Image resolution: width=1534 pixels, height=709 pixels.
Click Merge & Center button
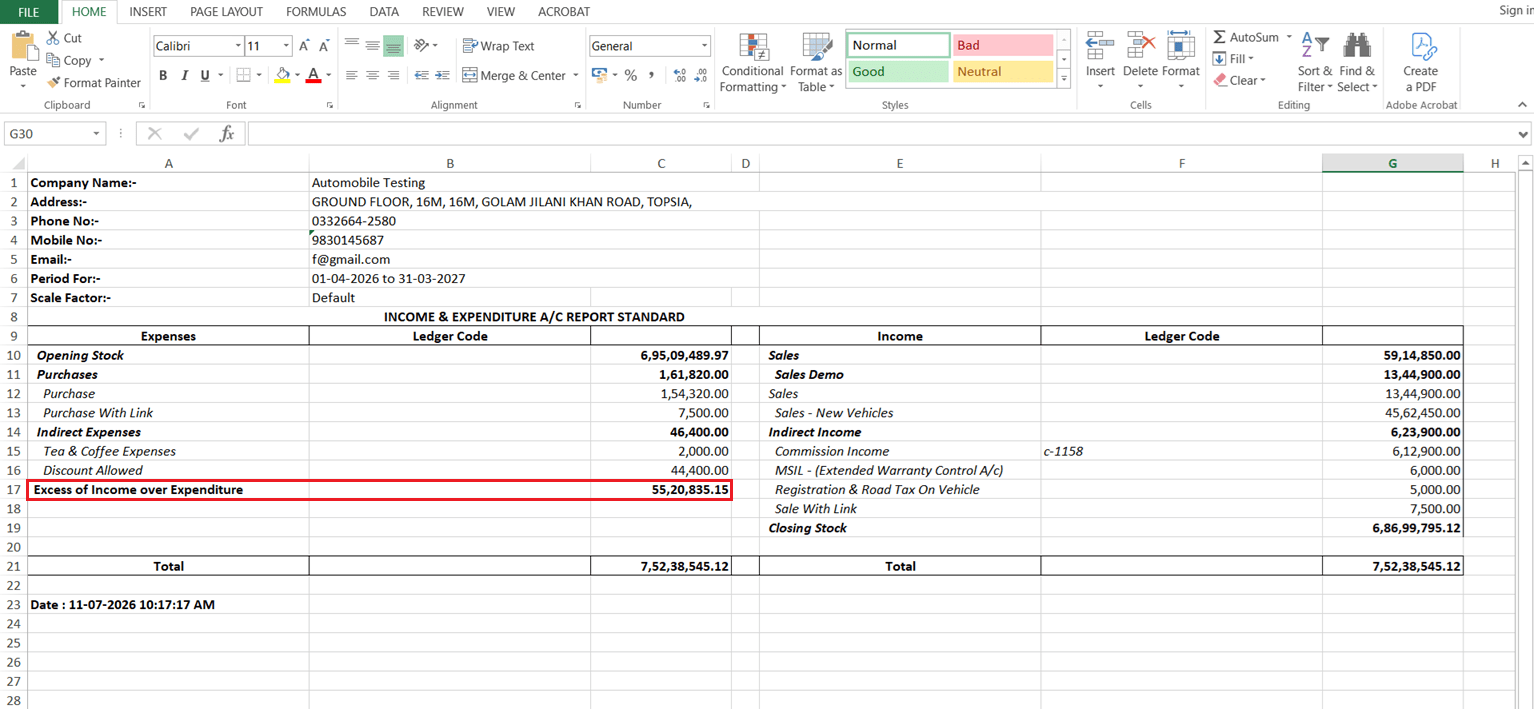click(x=514, y=75)
